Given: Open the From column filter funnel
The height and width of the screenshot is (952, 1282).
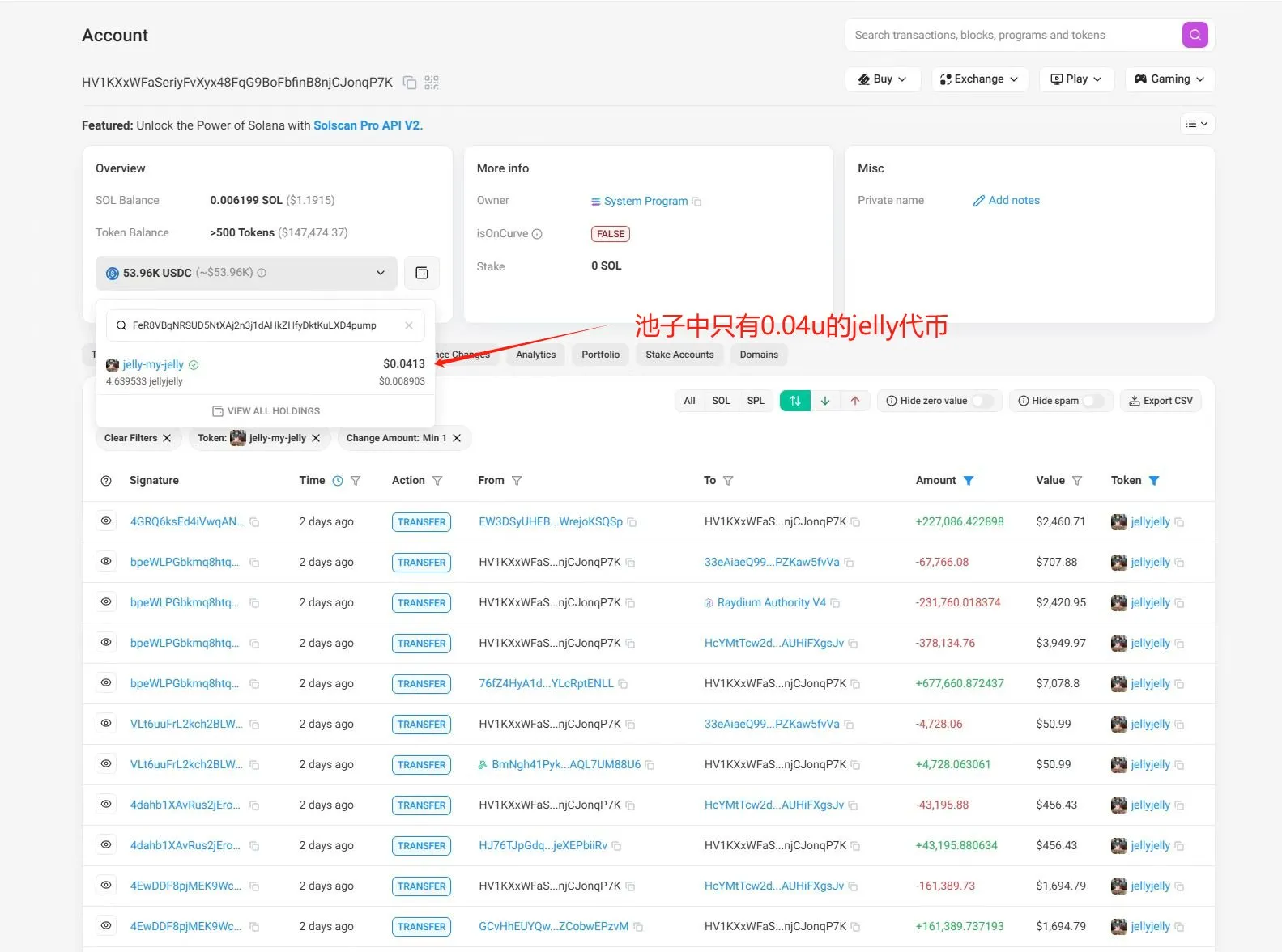Looking at the screenshot, I should 517,481.
